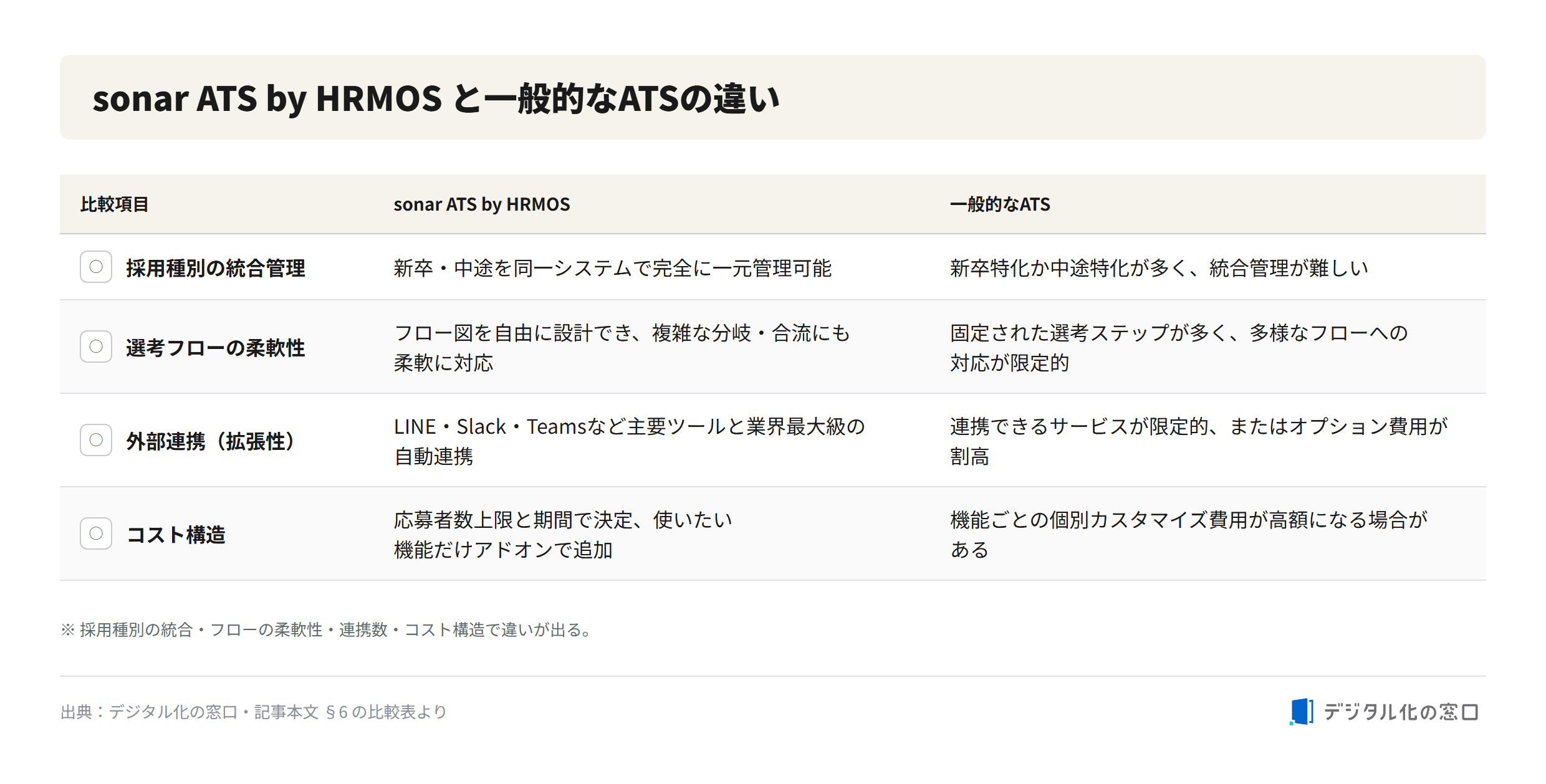The width and height of the screenshot is (1546, 784).
Task: Click the 新卒・中途を同一システム cell text
Action: (x=613, y=268)
